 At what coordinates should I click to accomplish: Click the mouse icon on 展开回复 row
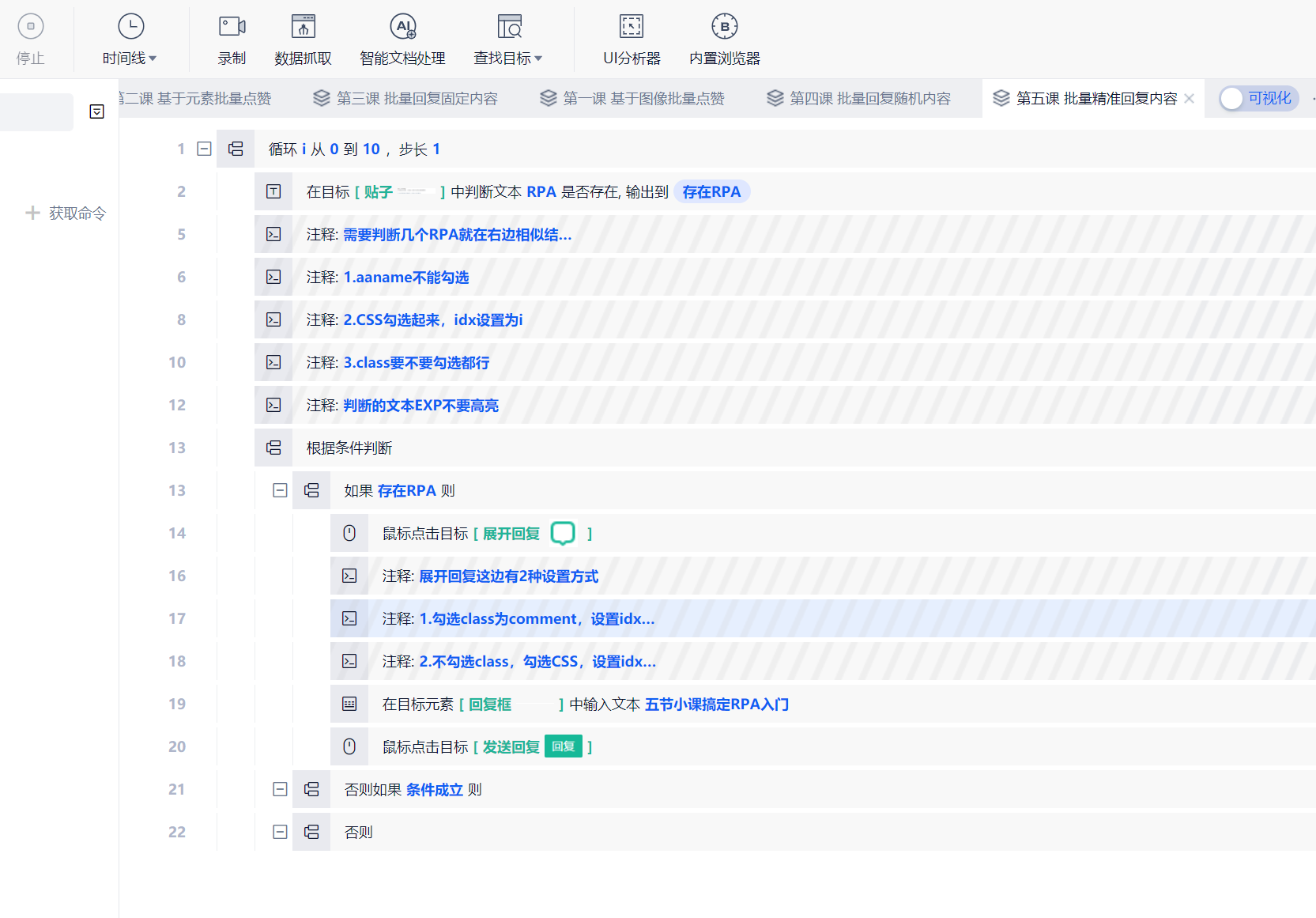coord(349,533)
